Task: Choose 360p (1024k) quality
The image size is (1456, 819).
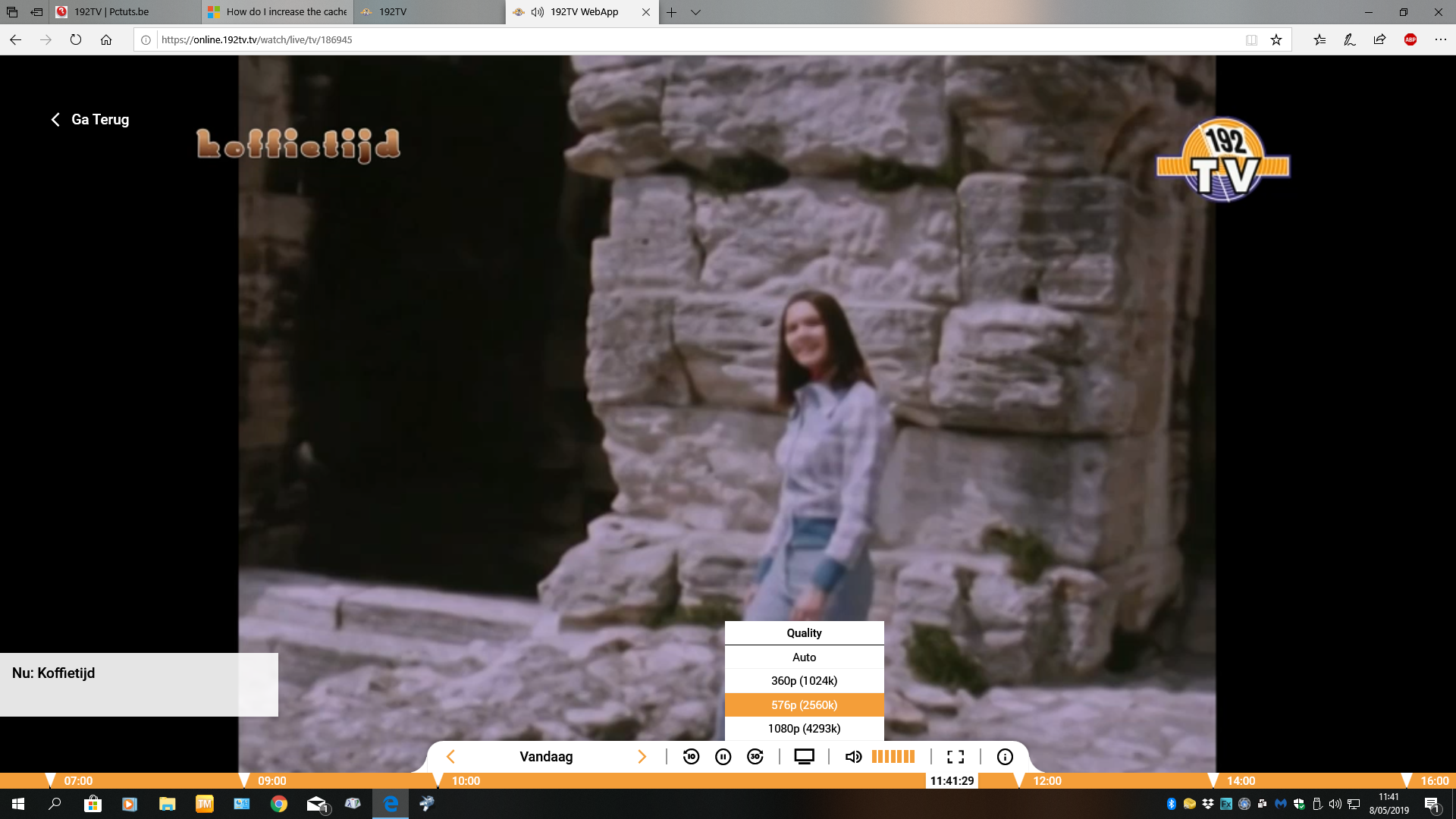Action: point(804,681)
